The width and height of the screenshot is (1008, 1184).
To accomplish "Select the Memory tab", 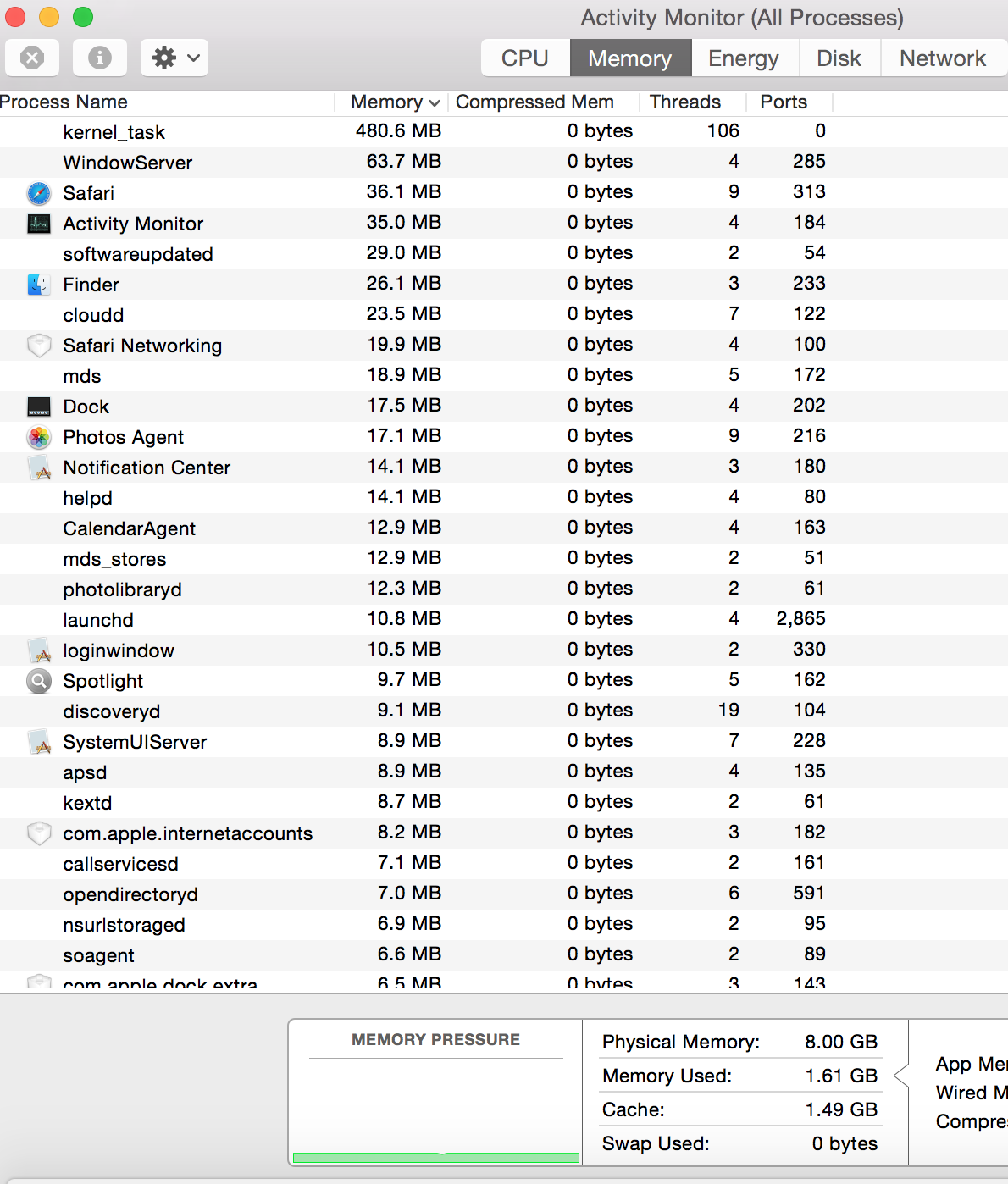I will coord(630,58).
